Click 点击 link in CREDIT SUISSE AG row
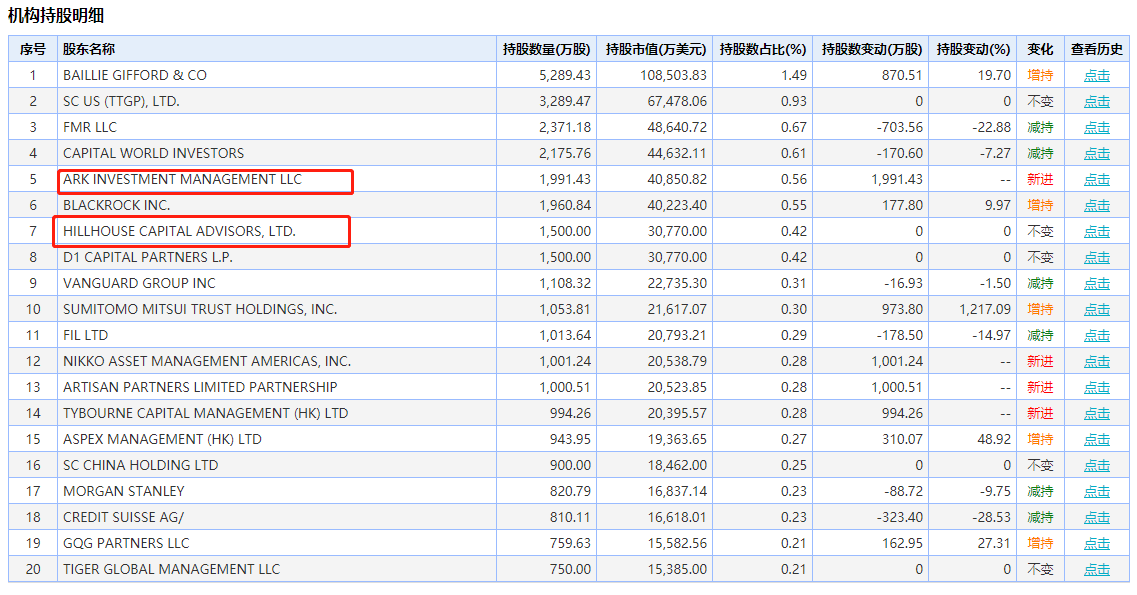Image resolution: width=1137 pixels, height=595 pixels. click(x=1097, y=518)
